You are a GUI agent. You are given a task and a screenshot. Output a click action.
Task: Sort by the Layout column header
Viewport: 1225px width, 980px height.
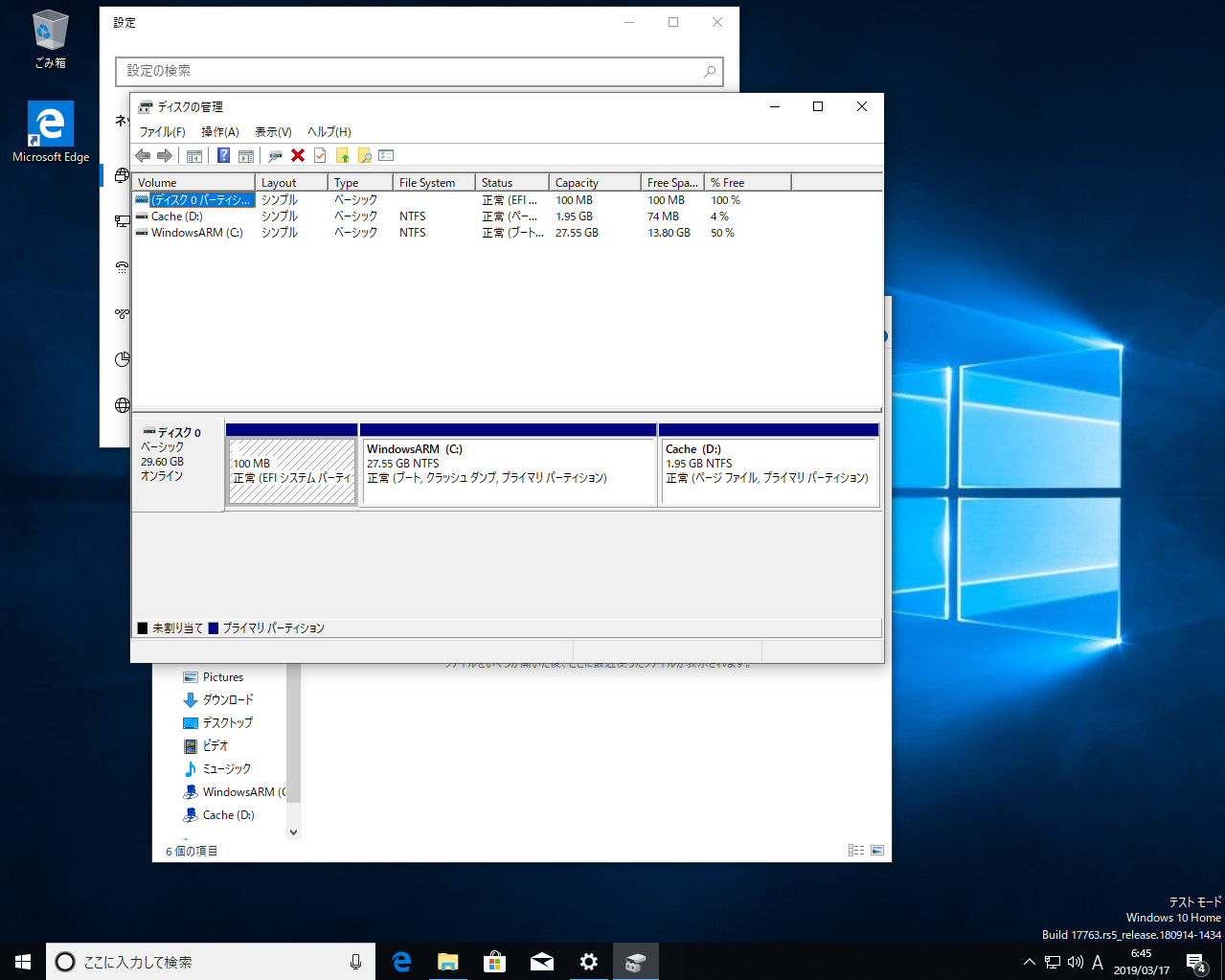coord(291,183)
